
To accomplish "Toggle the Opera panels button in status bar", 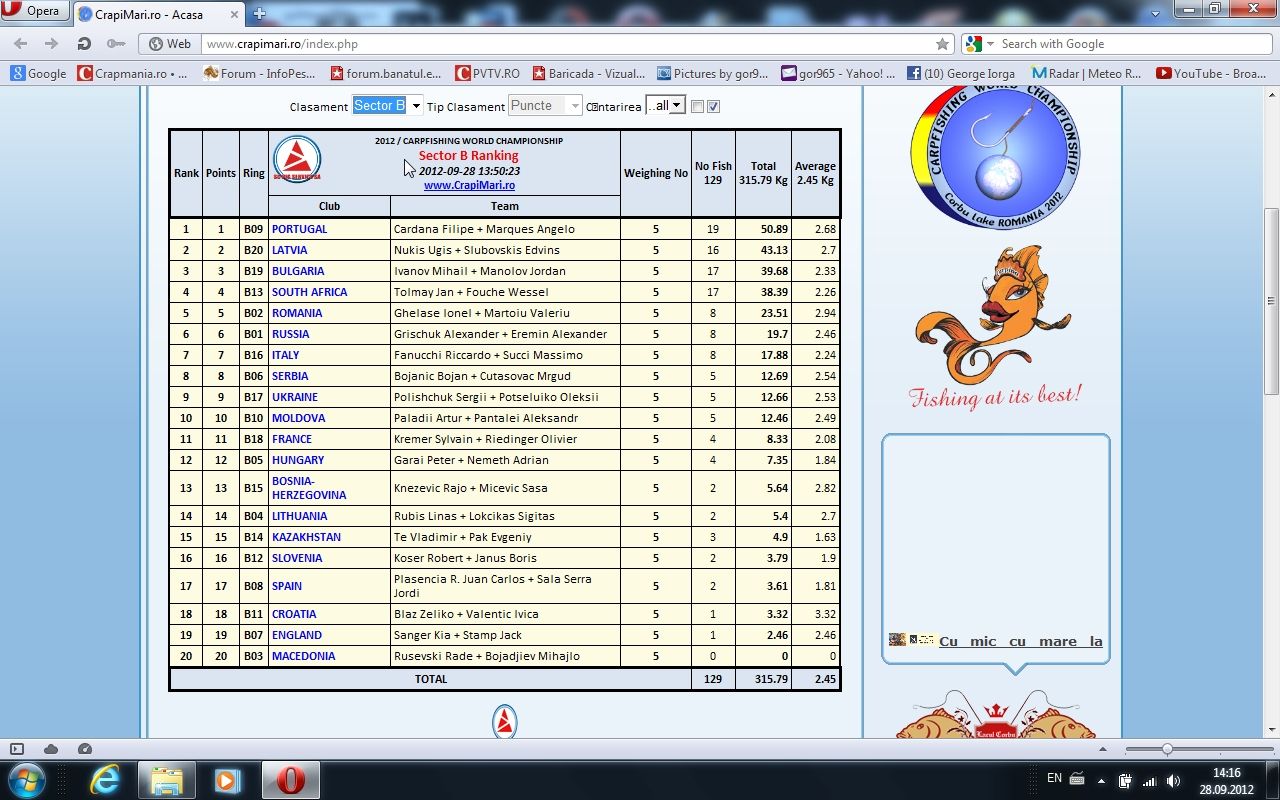I will pyautogui.click(x=17, y=749).
